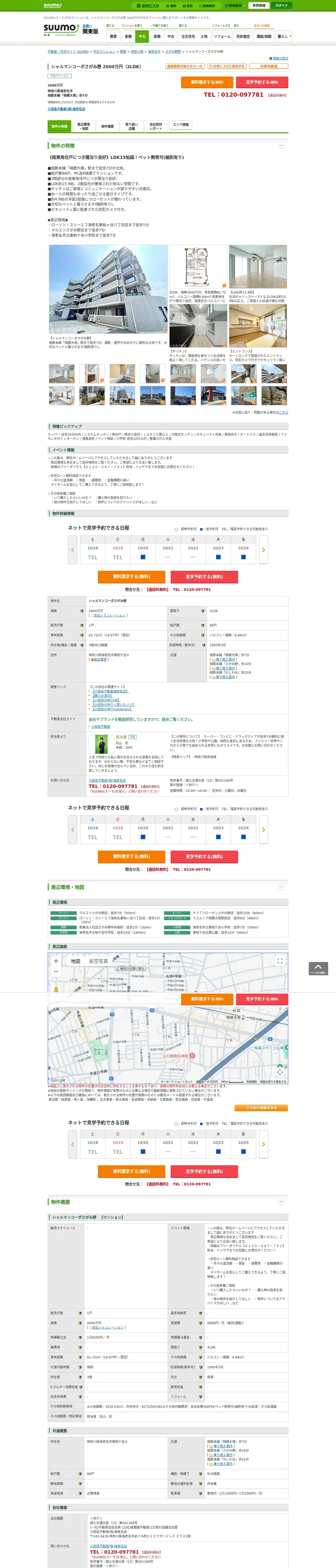Open お気に入り in top bar
This screenshot has height=1568, width=336.
(148, 5)
